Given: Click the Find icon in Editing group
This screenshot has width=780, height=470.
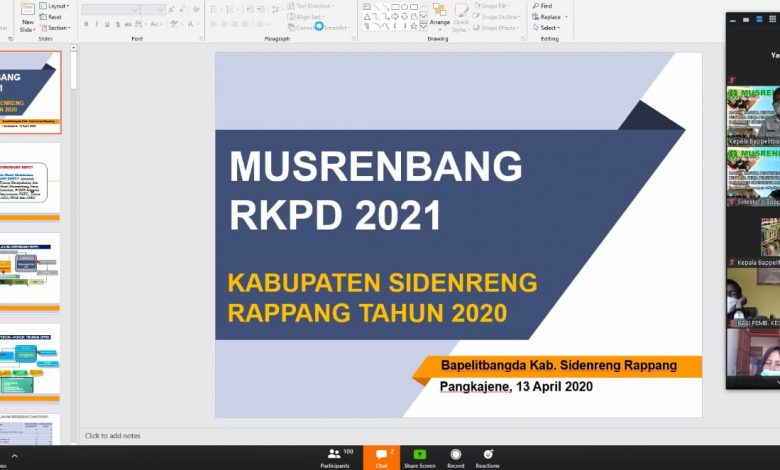Looking at the screenshot, I should (x=544, y=6).
